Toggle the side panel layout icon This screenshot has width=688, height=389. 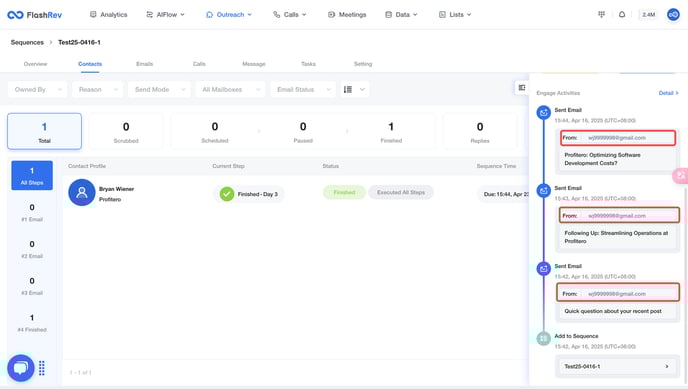[522, 88]
